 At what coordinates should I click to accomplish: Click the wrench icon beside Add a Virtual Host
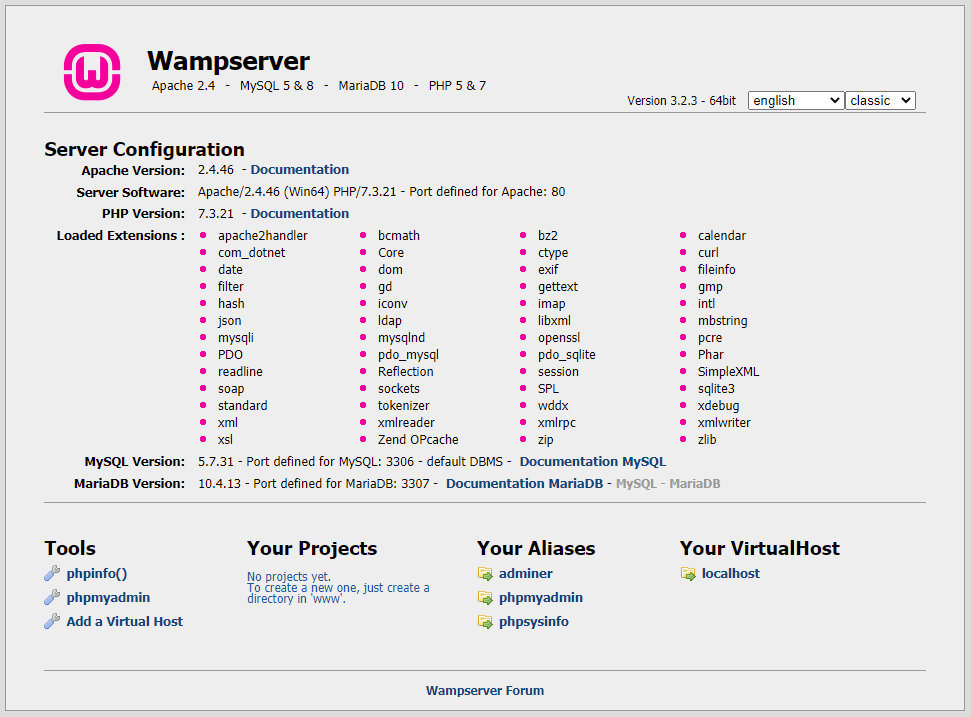pyautogui.click(x=52, y=621)
